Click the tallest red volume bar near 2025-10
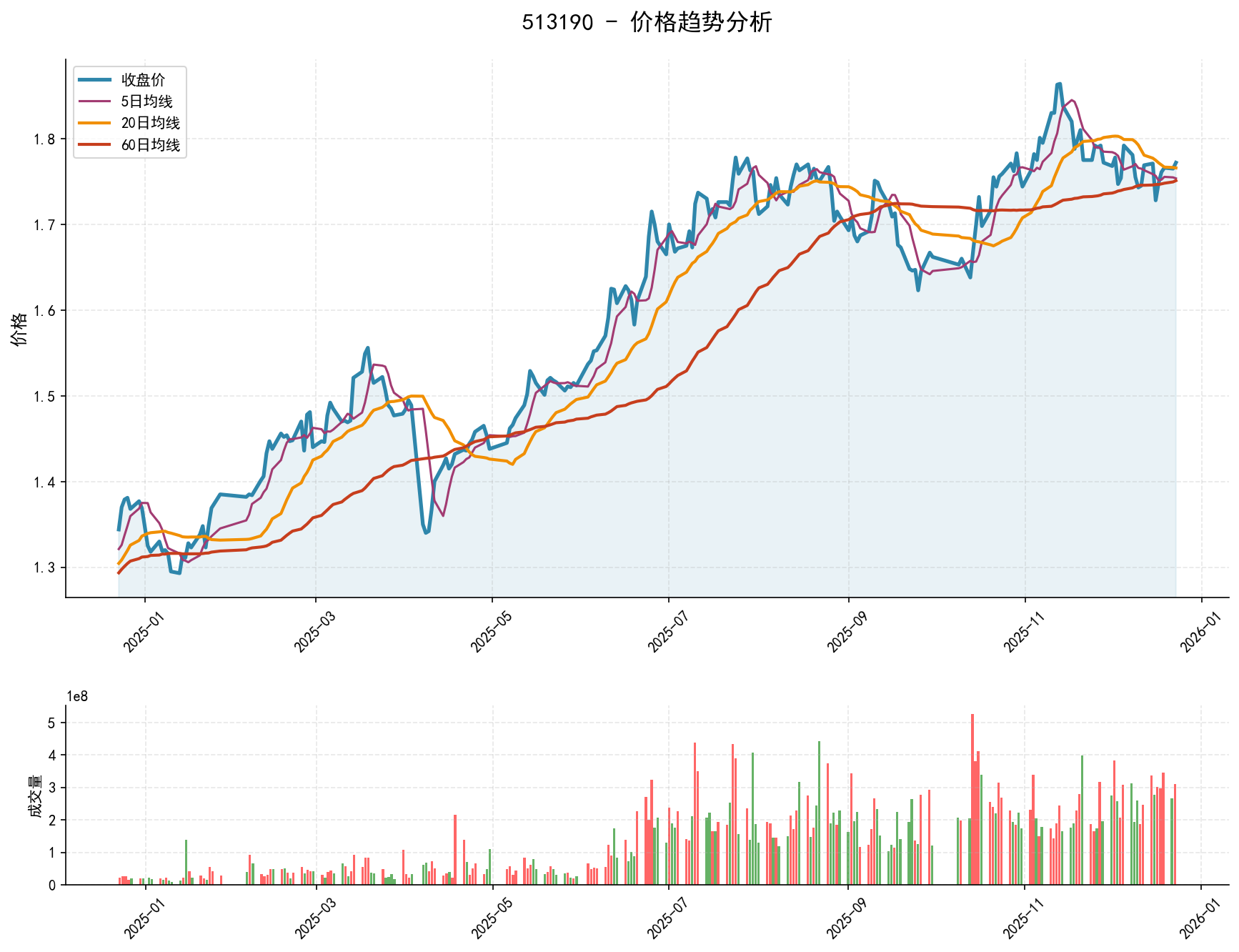Screen dimensions: 1239x952 coord(972,772)
